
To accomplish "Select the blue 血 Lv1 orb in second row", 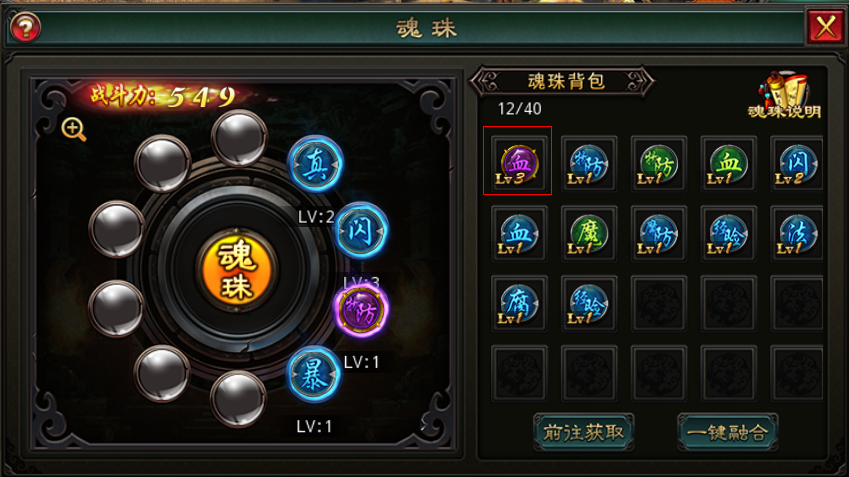I will [518, 233].
